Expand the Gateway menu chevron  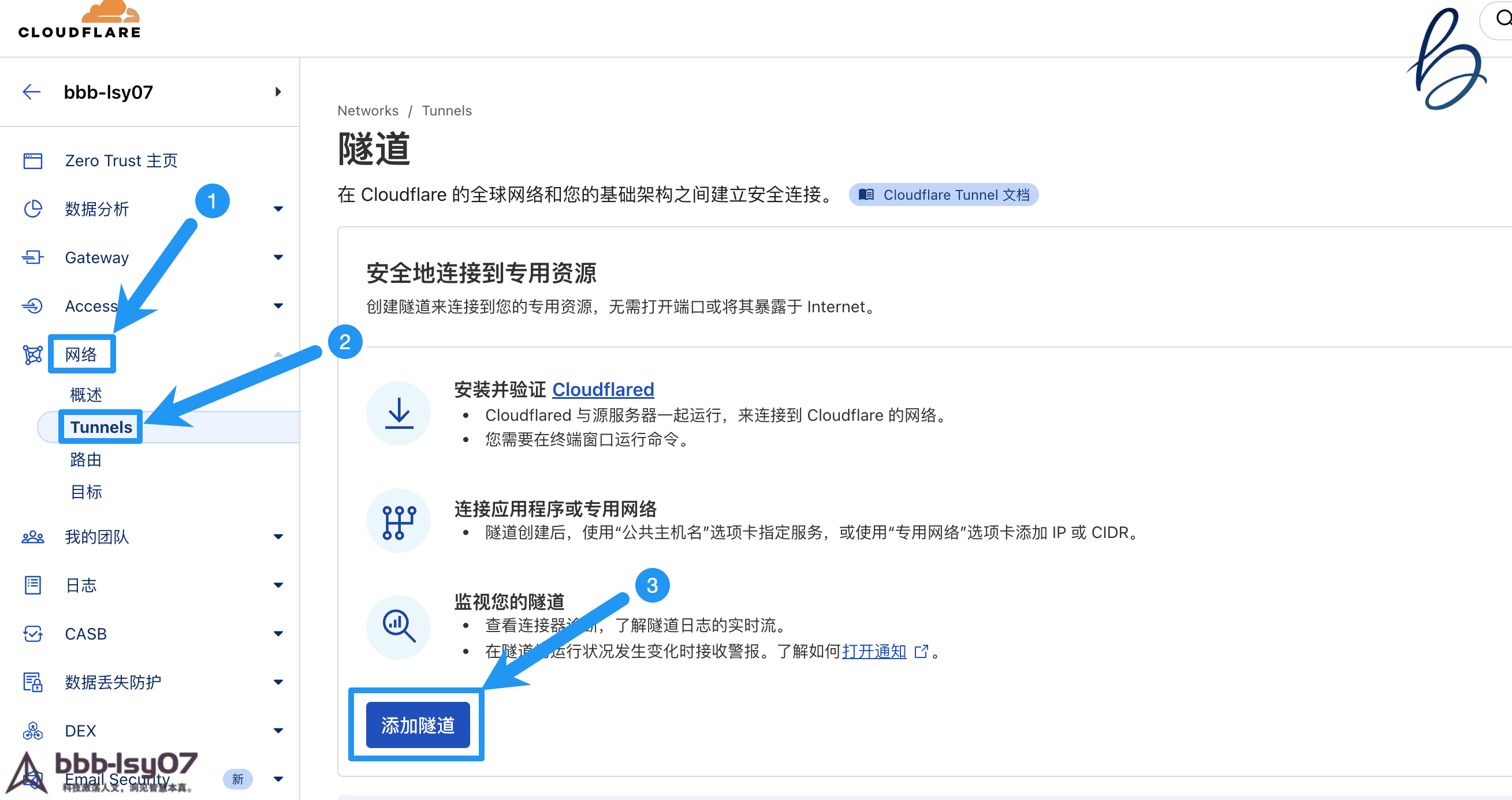[x=278, y=257]
